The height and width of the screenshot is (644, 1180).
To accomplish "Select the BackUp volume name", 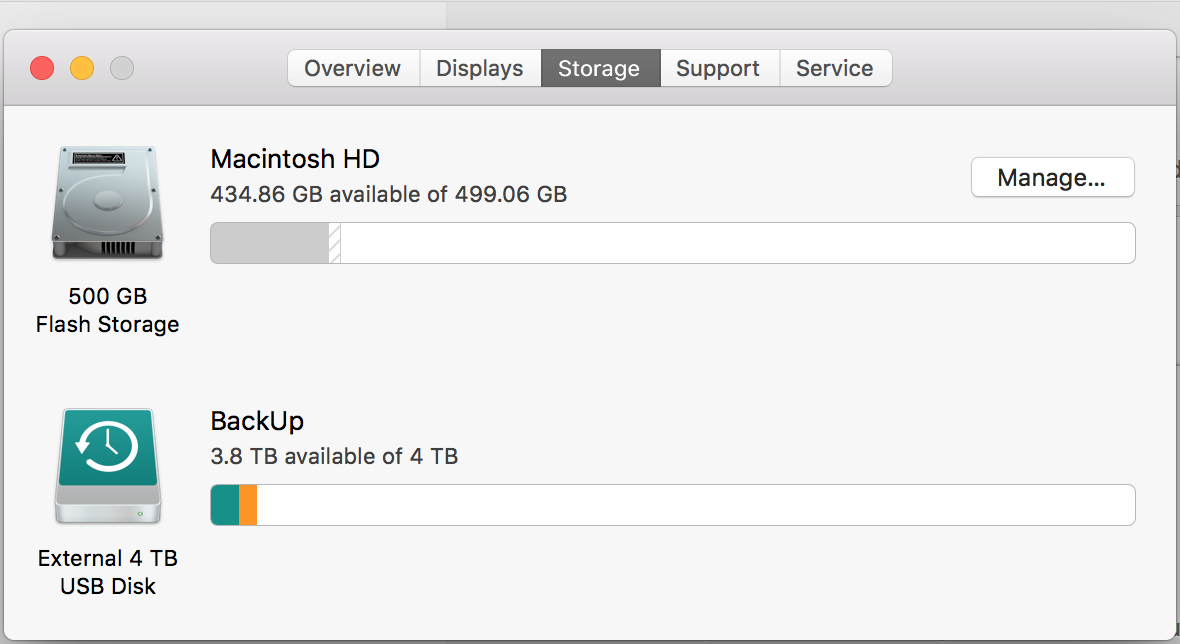I will point(257,421).
